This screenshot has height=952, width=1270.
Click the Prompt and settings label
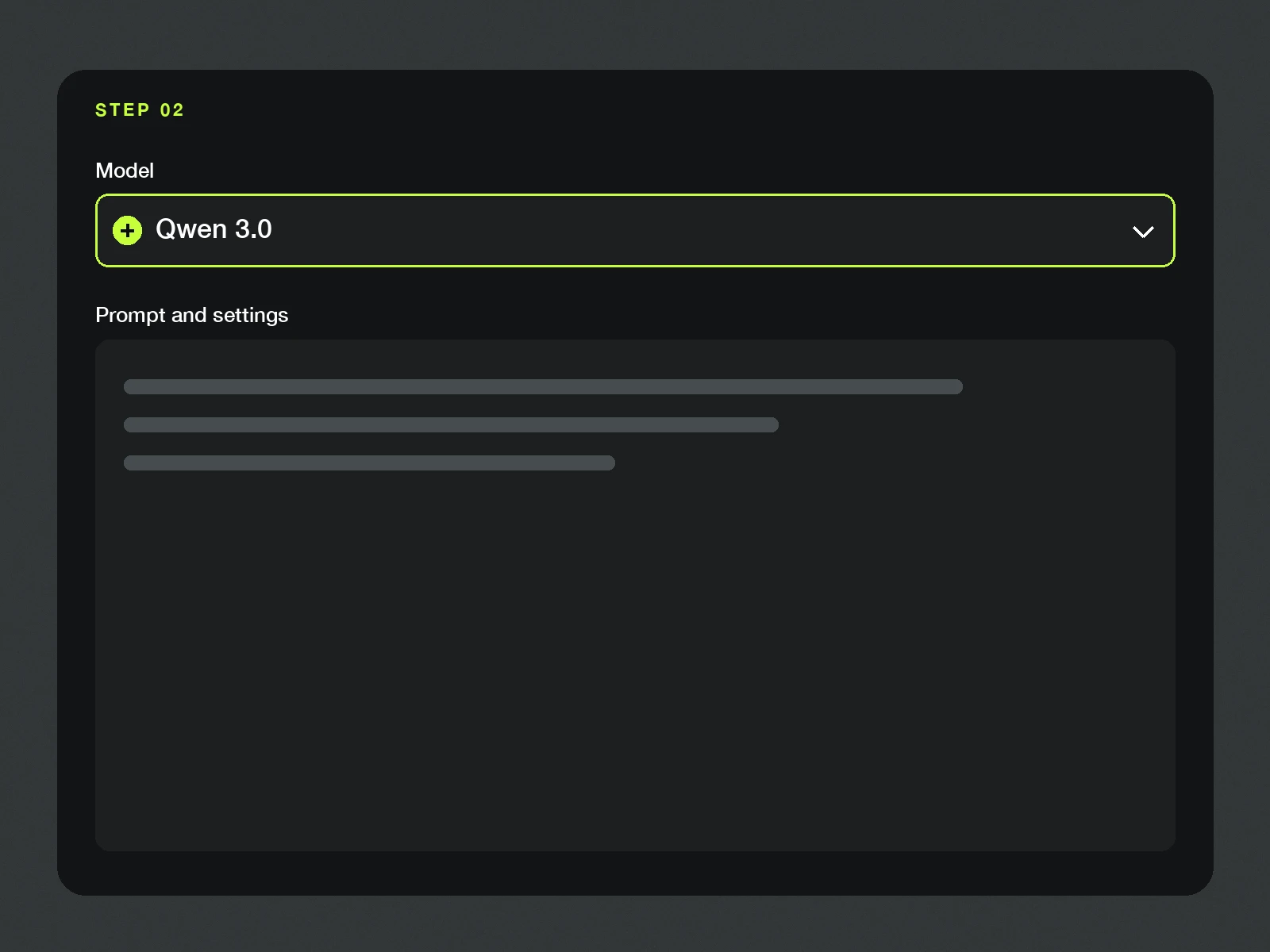pos(191,315)
